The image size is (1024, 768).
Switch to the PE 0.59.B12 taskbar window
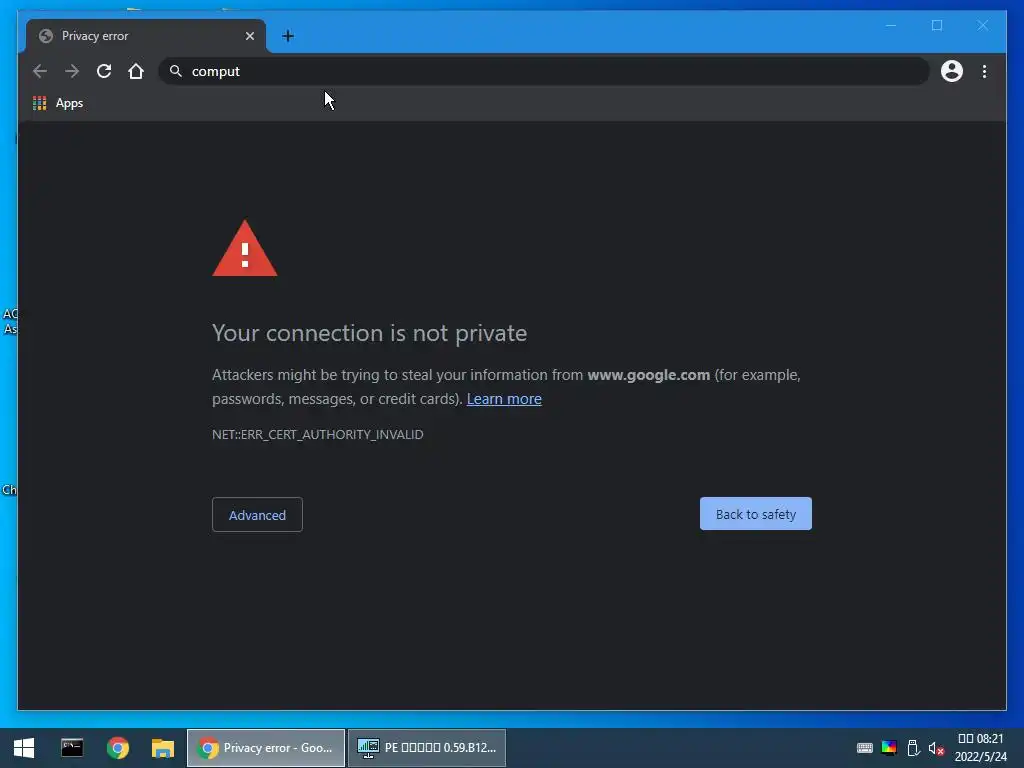point(427,748)
